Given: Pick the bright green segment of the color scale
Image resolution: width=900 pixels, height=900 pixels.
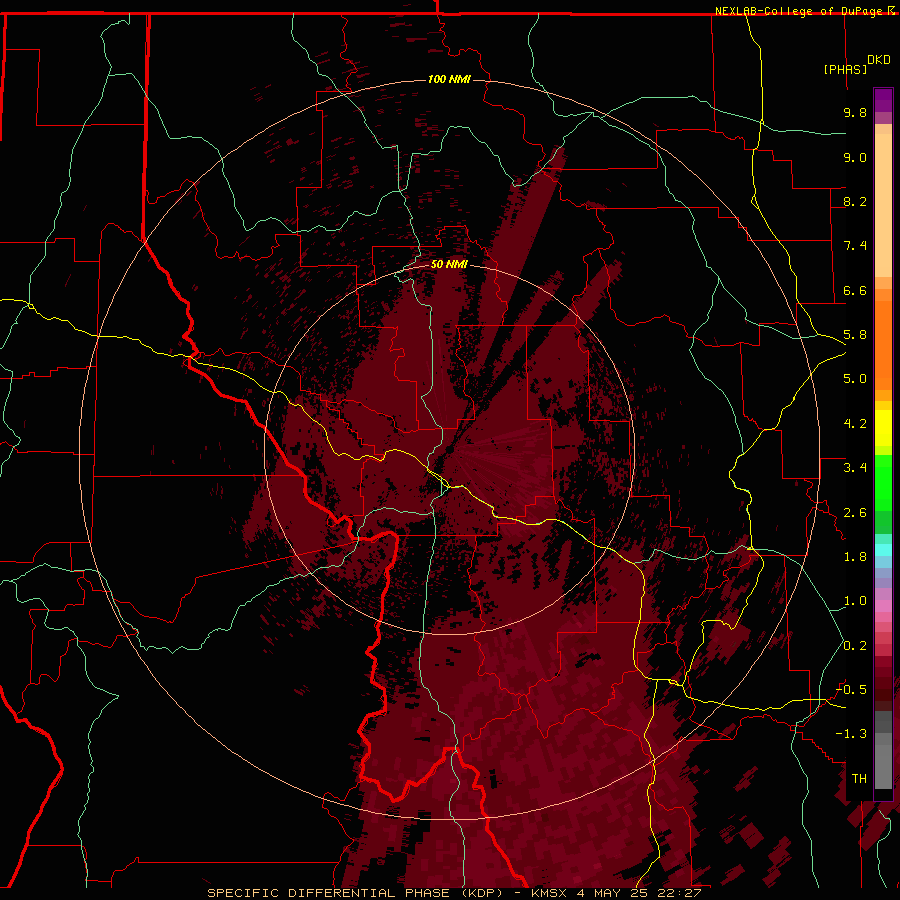Looking at the screenshot, I should [883, 482].
